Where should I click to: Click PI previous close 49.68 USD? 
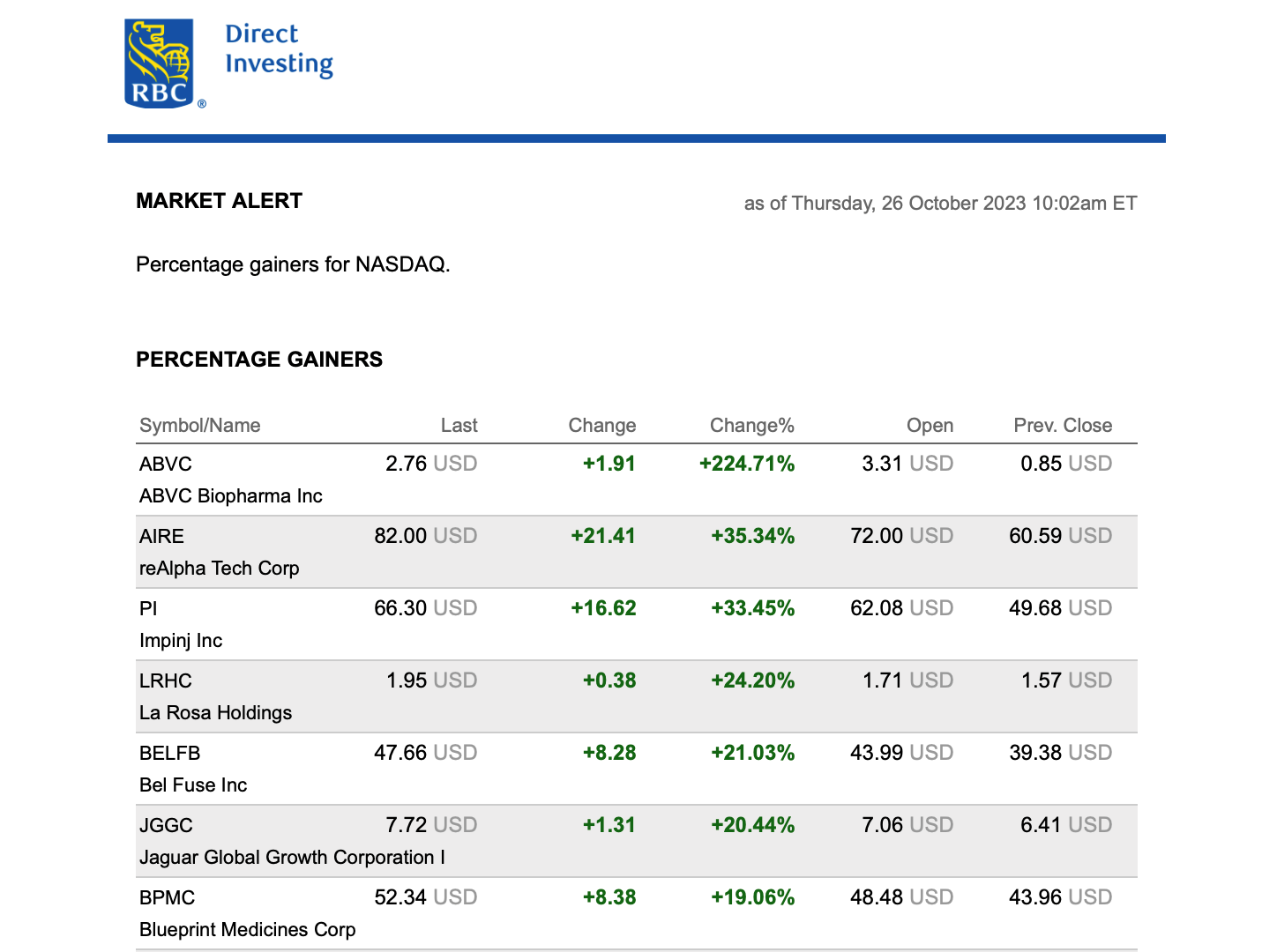(x=1061, y=608)
